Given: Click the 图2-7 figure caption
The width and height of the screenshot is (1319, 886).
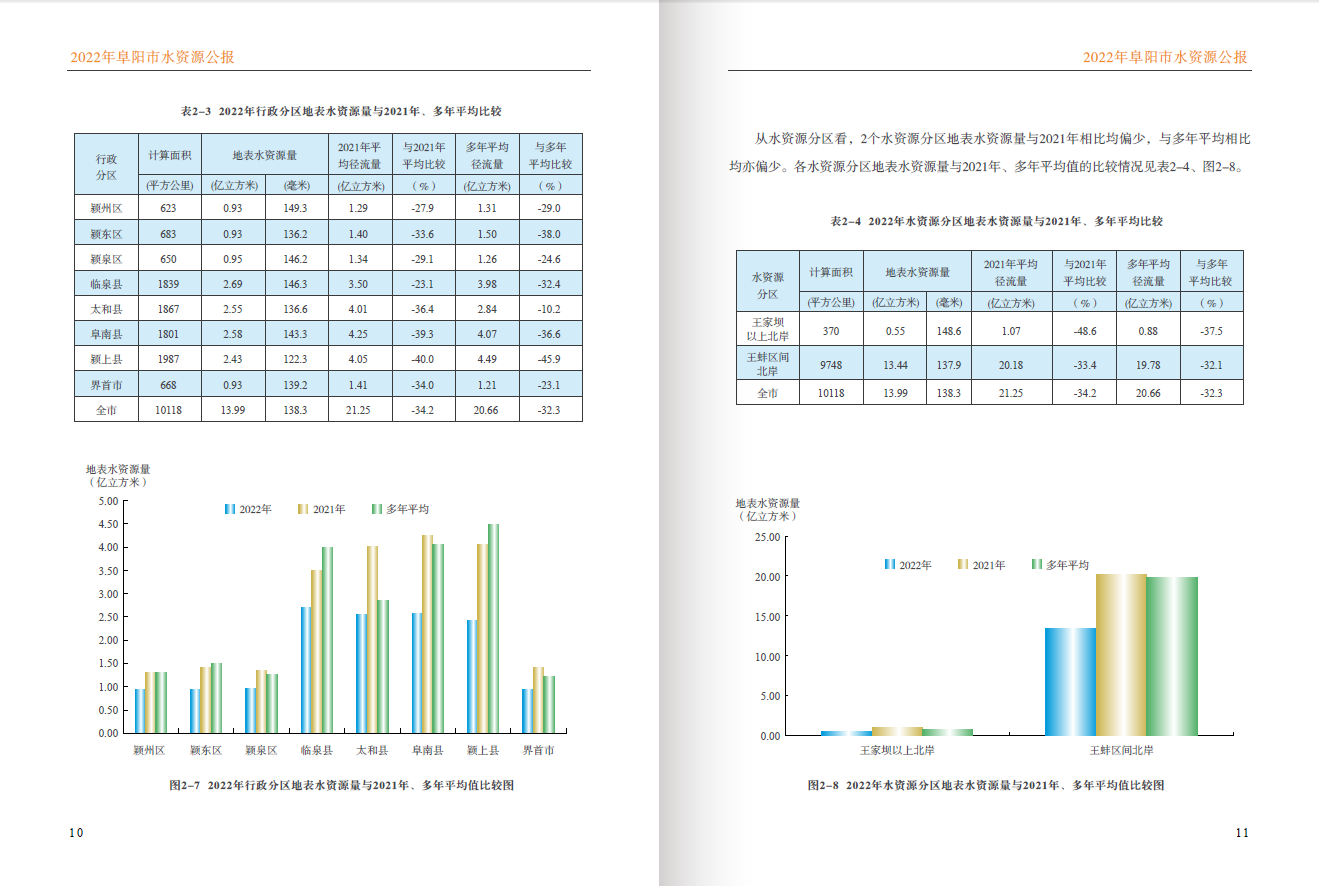Looking at the screenshot, I should pyautogui.click(x=346, y=787).
